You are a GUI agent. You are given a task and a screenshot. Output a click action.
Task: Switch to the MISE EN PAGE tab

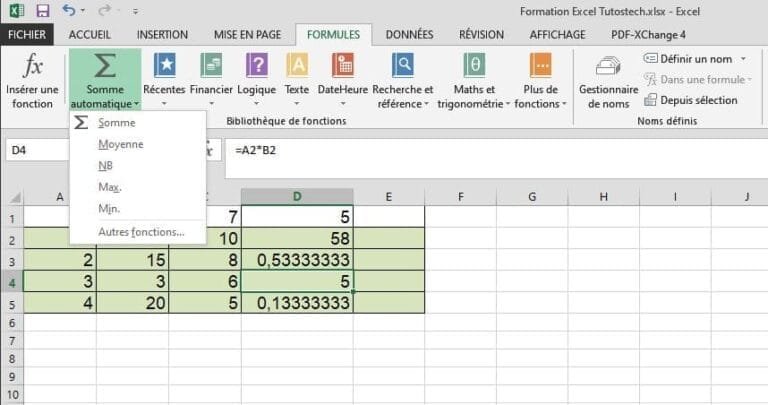(247, 35)
